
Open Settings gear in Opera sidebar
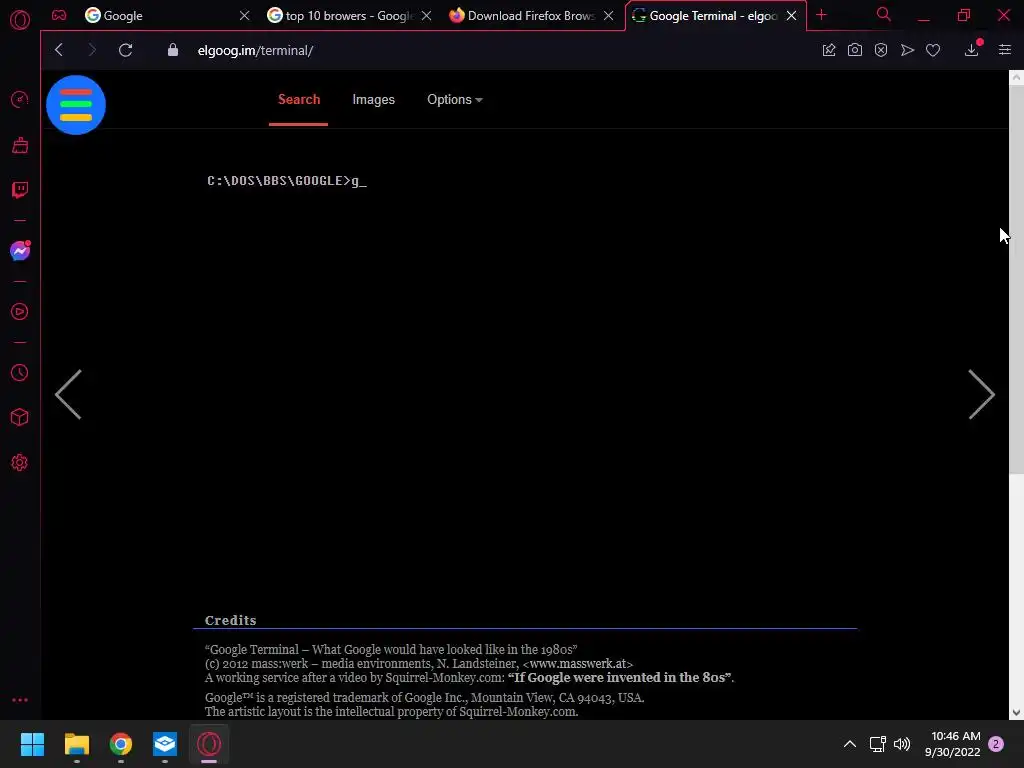click(x=20, y=462)
